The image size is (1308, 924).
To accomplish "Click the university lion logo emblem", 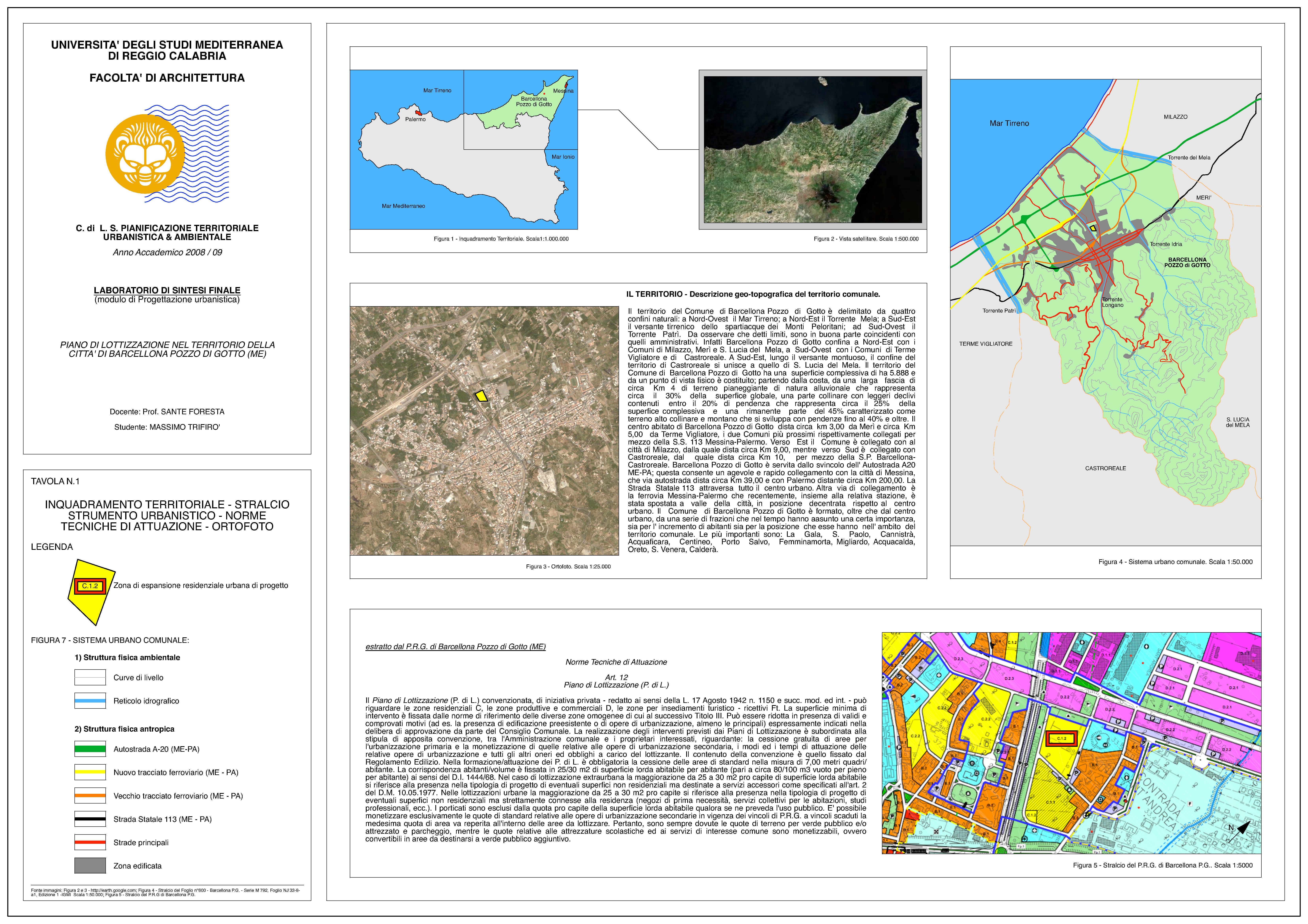I will [145, 154].
